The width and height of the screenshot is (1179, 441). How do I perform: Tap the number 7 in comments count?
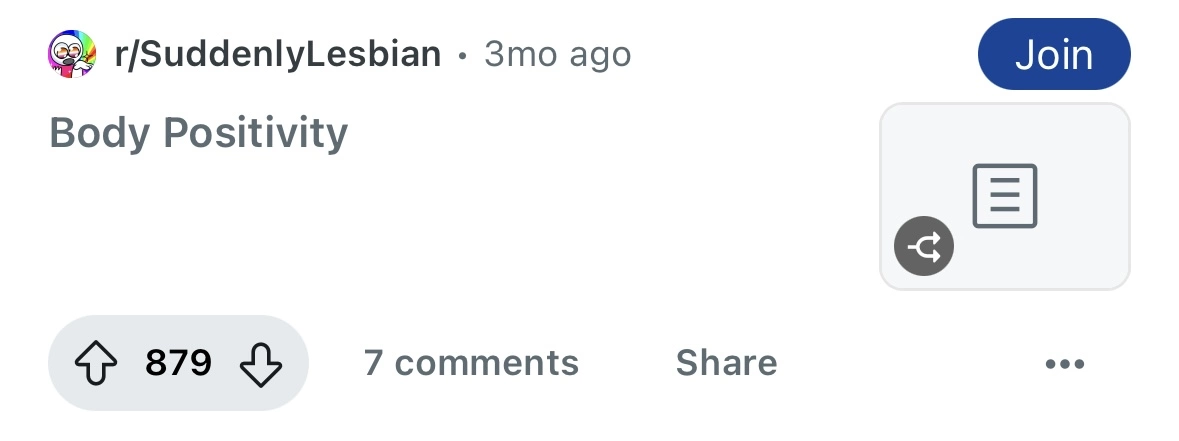(373, 362)
